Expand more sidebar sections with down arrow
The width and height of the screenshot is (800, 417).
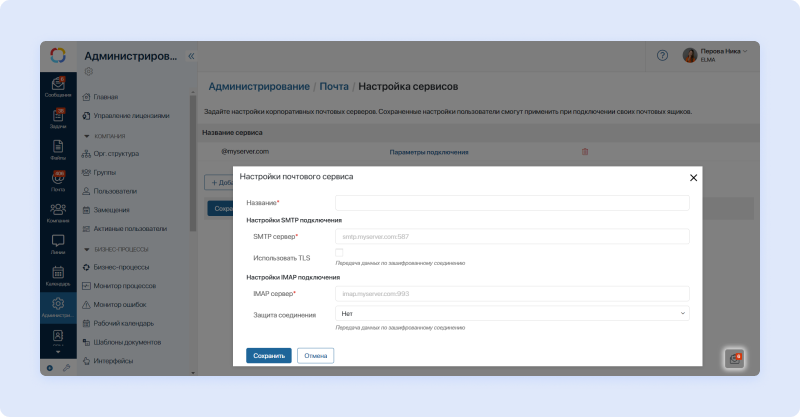(x=58, y=352)
